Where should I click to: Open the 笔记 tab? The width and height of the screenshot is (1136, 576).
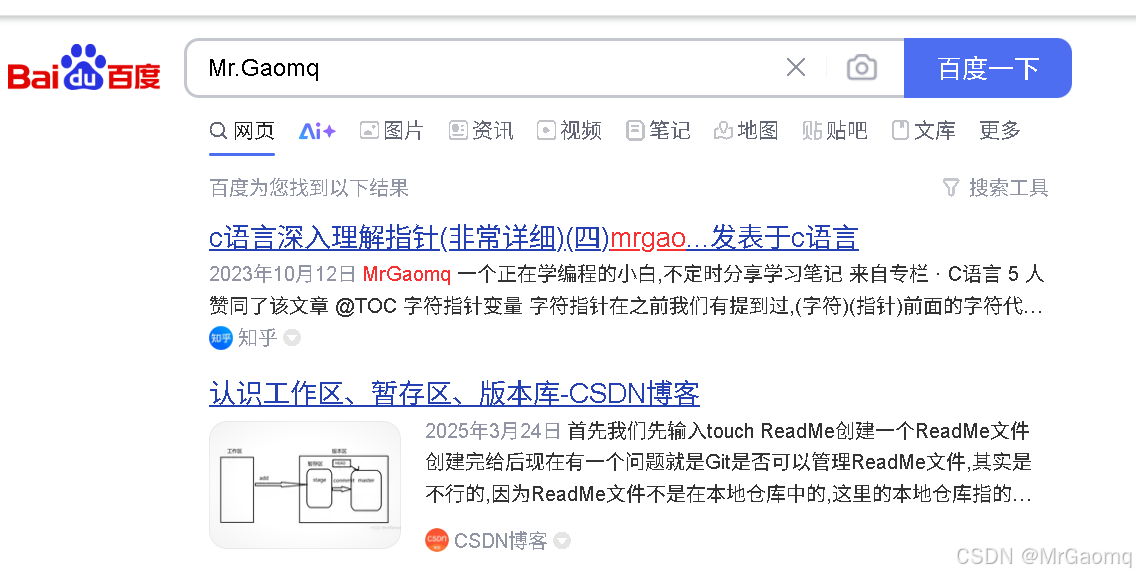coord(658,130)
